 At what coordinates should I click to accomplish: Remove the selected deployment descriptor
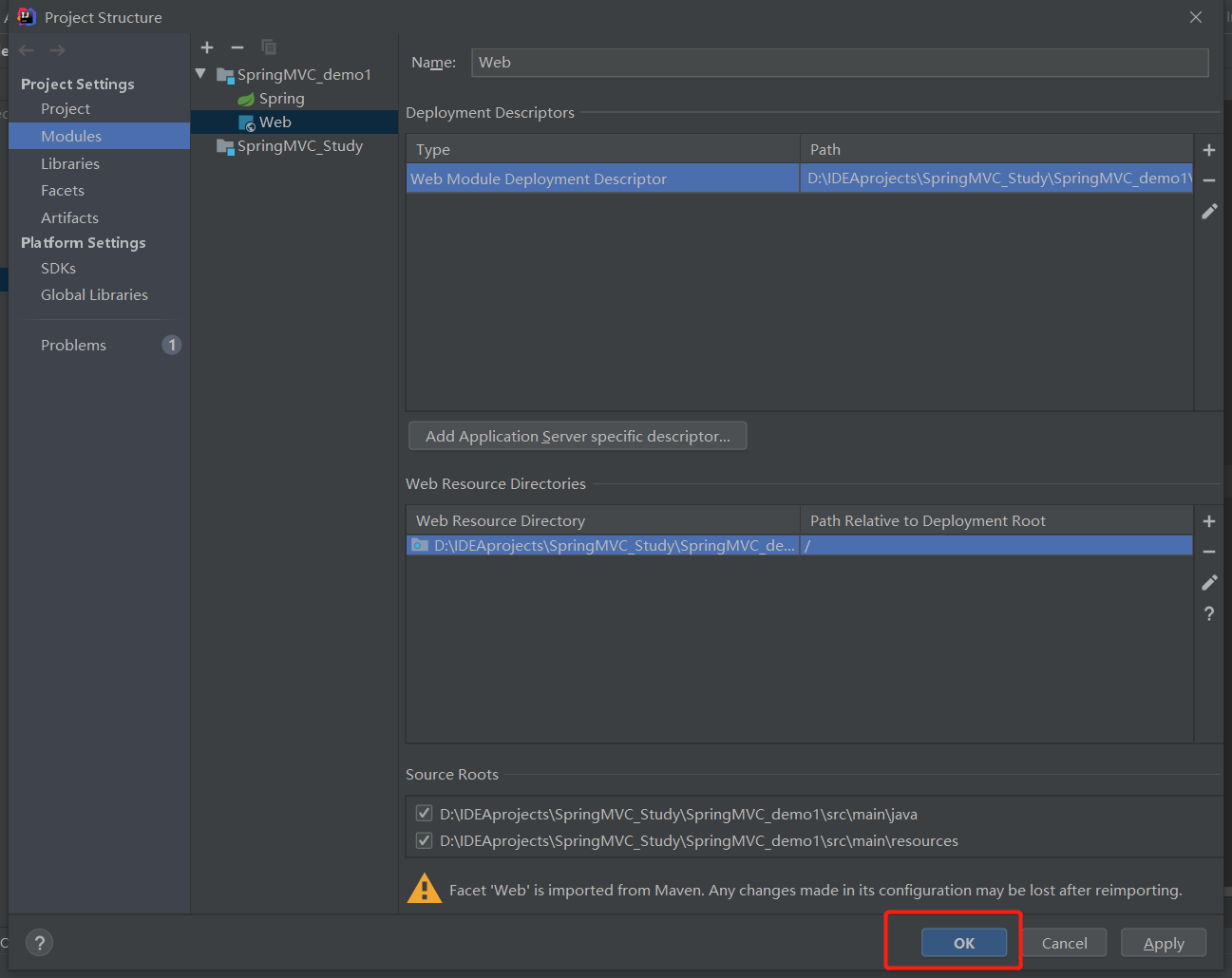coord(1209,180)
